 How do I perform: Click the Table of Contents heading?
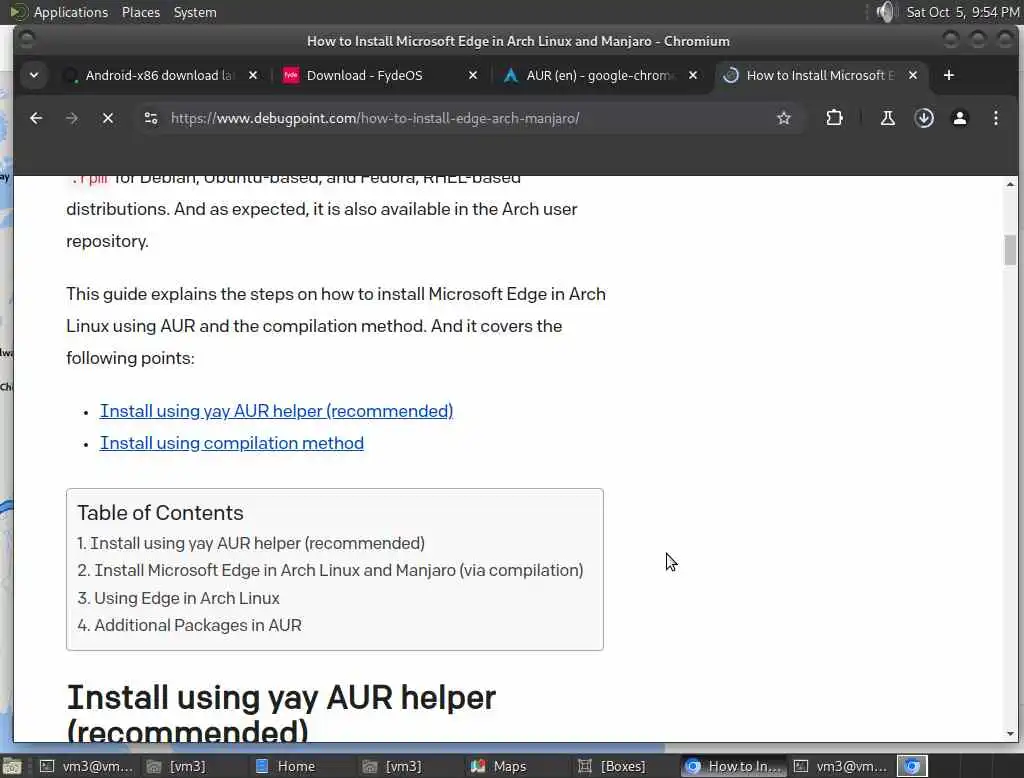coord(160,513)
